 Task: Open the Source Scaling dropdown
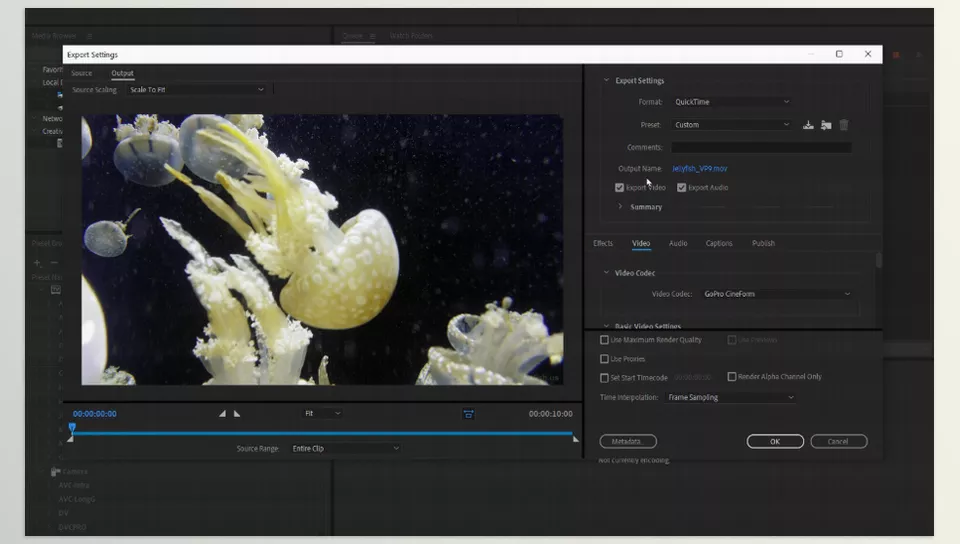[x=197, y=89]
